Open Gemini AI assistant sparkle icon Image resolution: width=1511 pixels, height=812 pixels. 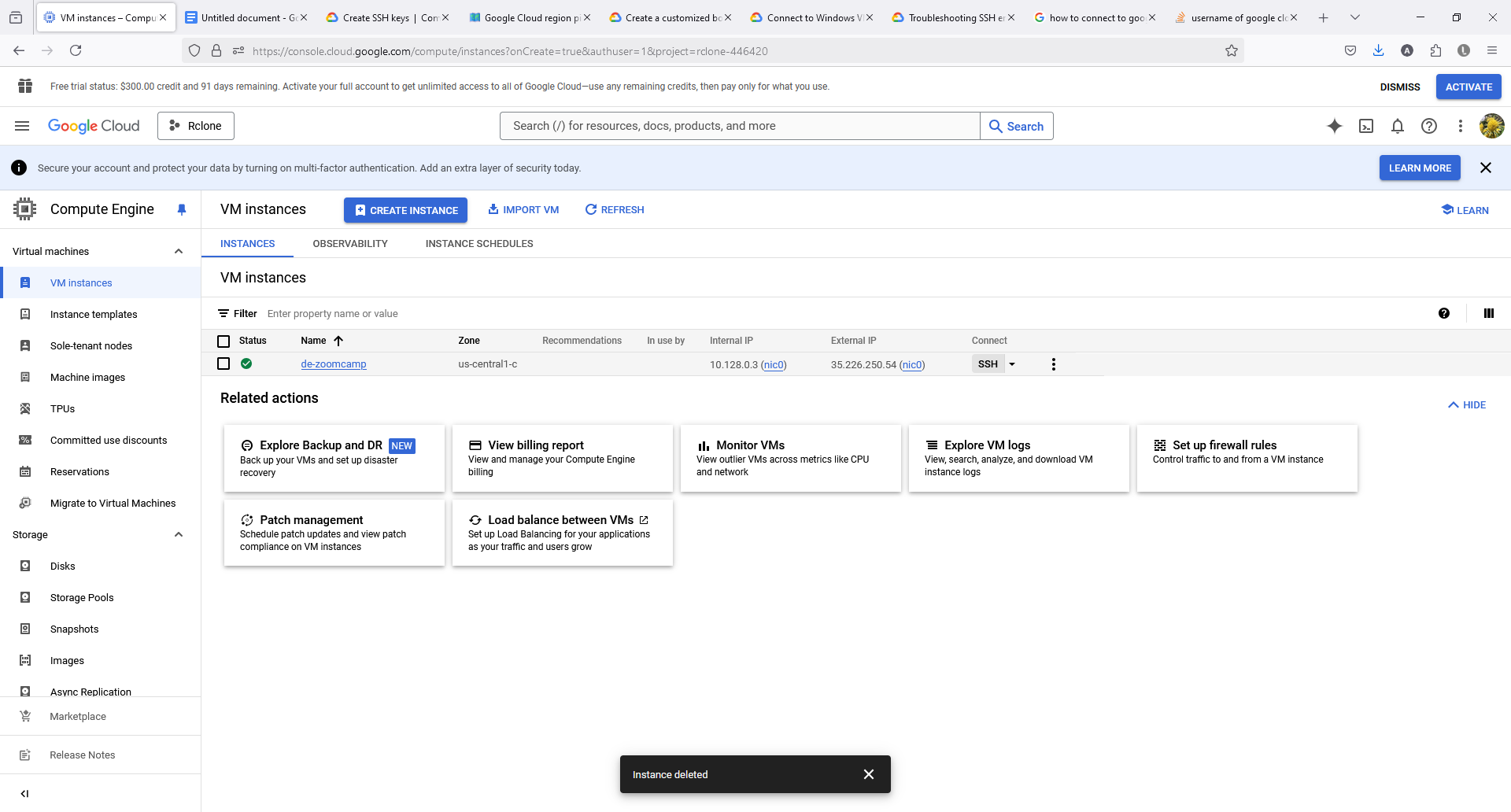pos(1335,126)
